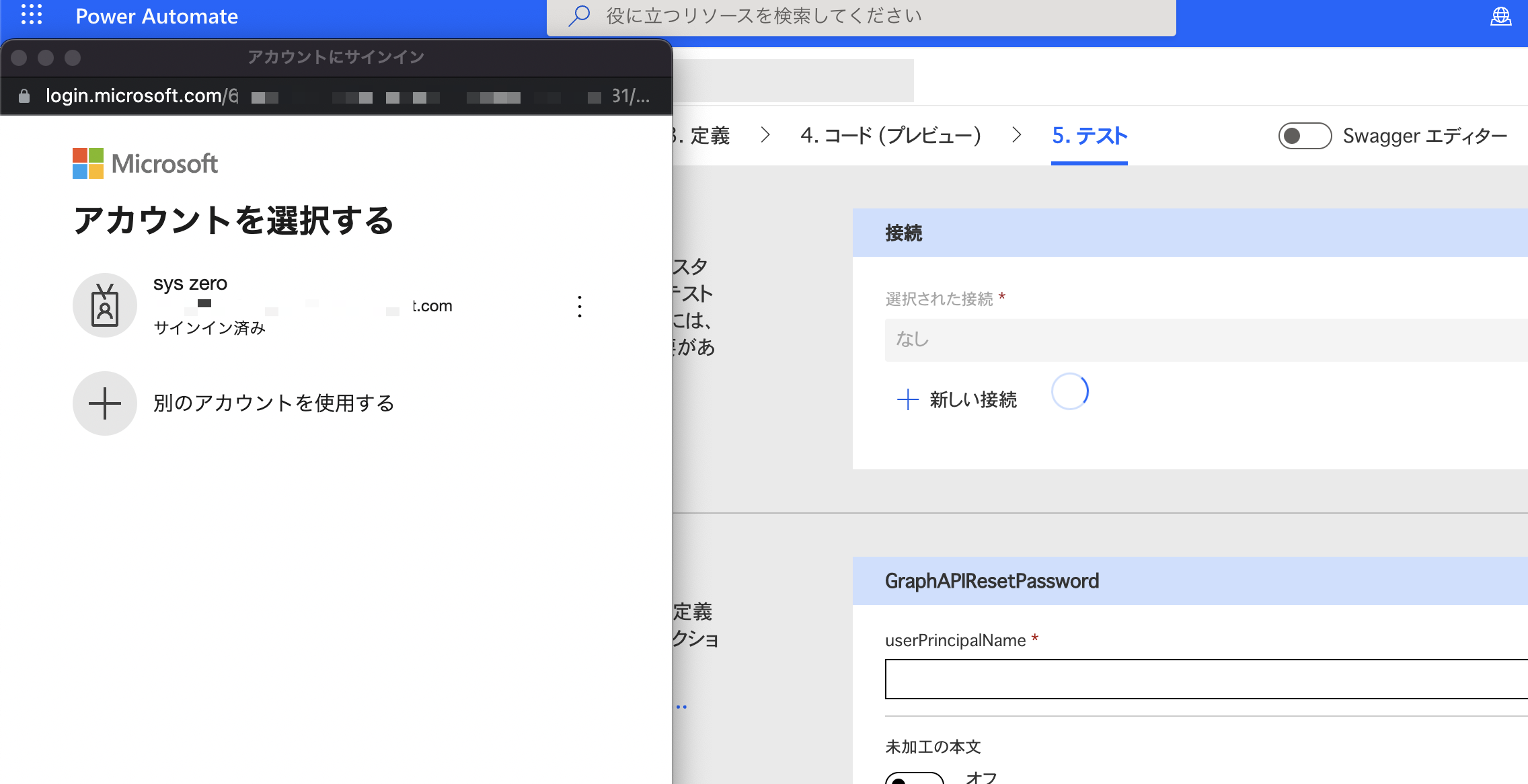Image resolution: width=1528 pixels, height=784 pixels.
Task: Click the lock icon in sign-in address bar
Action: [24, 96]
